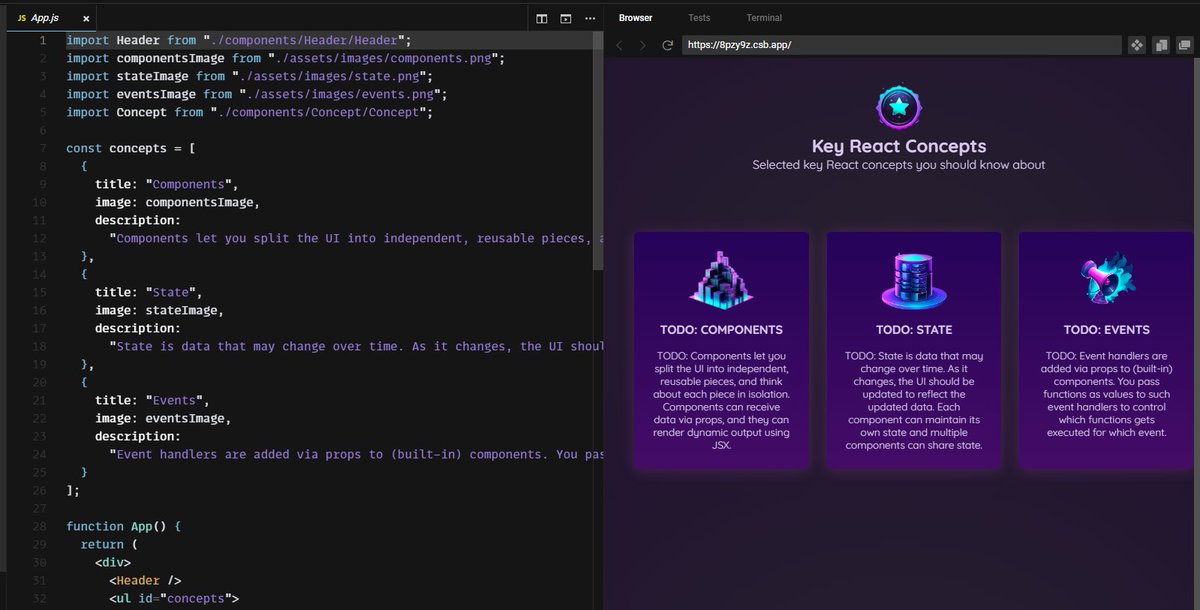Click the TODO: STATE database illustration
The image size is (1200, 610).
pos(912,283)
